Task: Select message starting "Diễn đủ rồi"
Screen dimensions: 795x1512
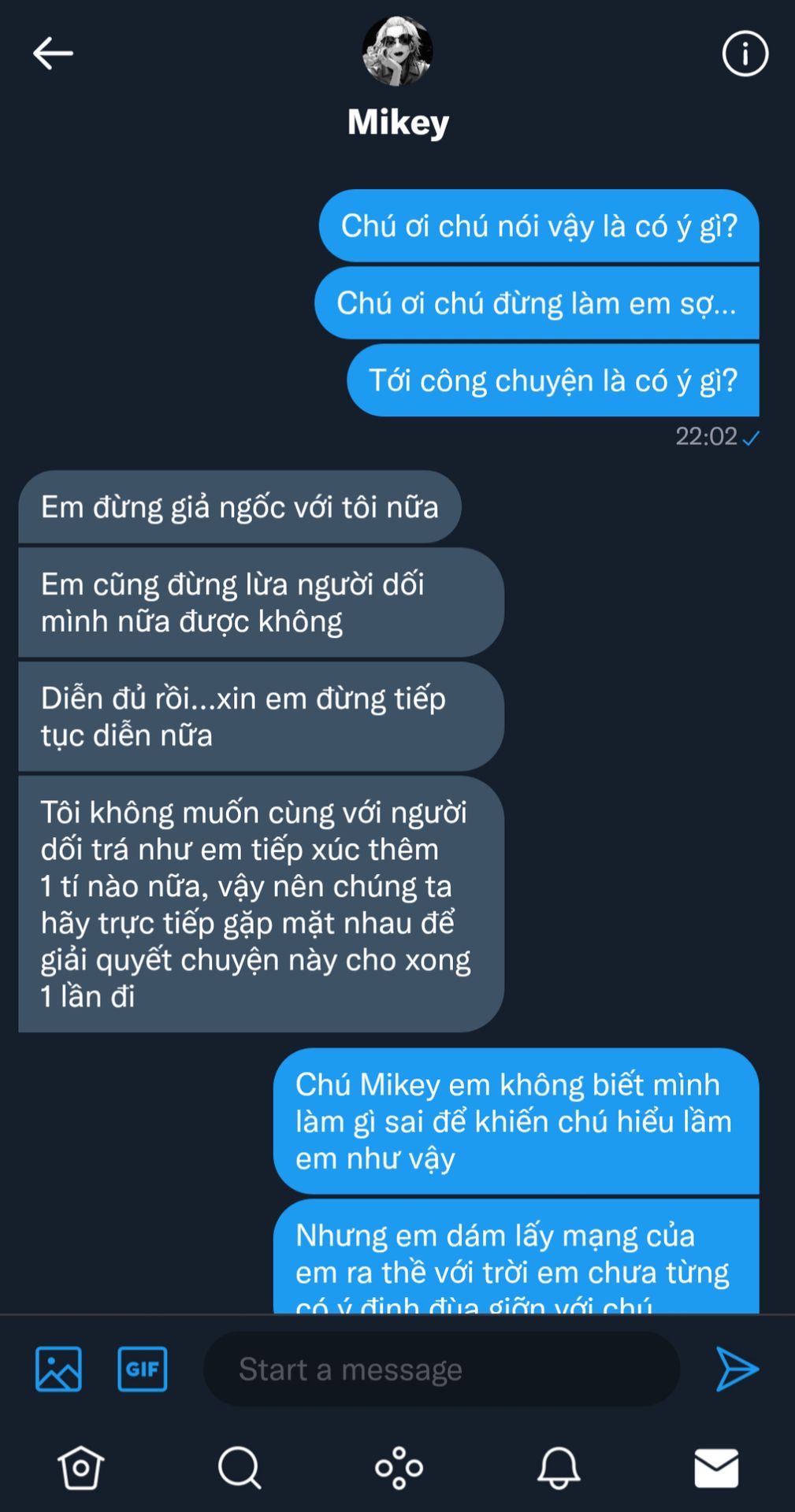Action: pos(261,717)
